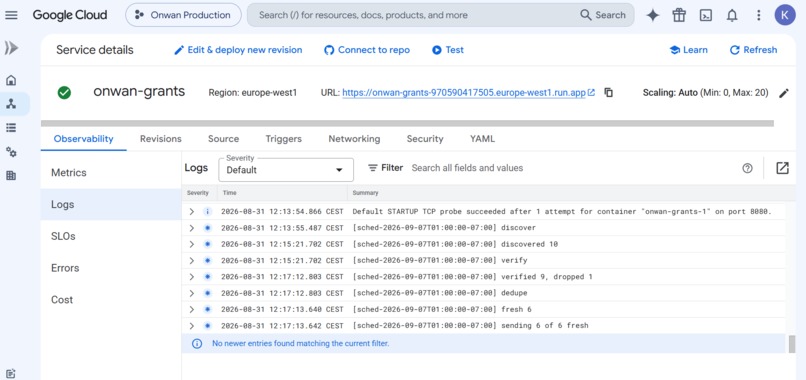806x380 pixels.
Task: Switch to the Security tab
Action: [425, 139]
